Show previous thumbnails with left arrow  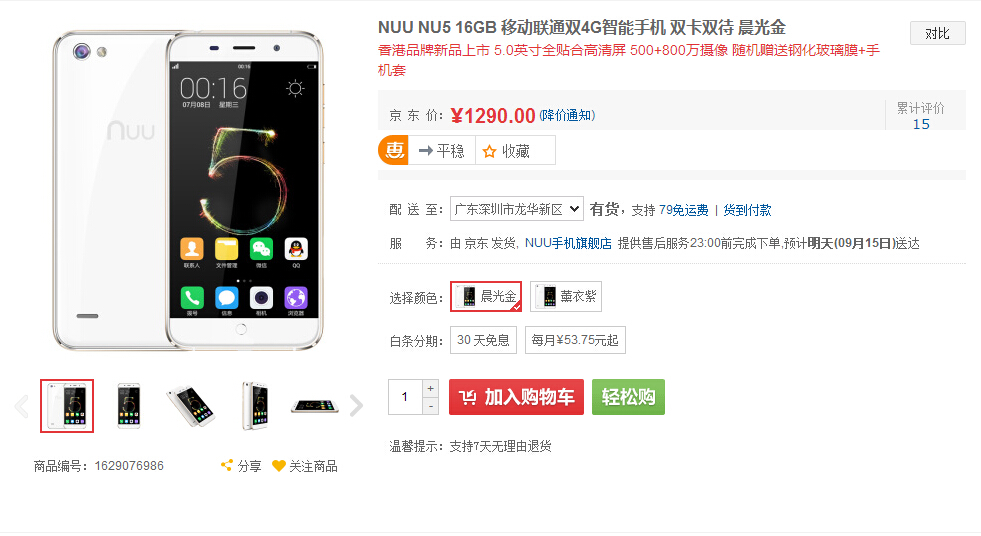(x=22, y=406)
